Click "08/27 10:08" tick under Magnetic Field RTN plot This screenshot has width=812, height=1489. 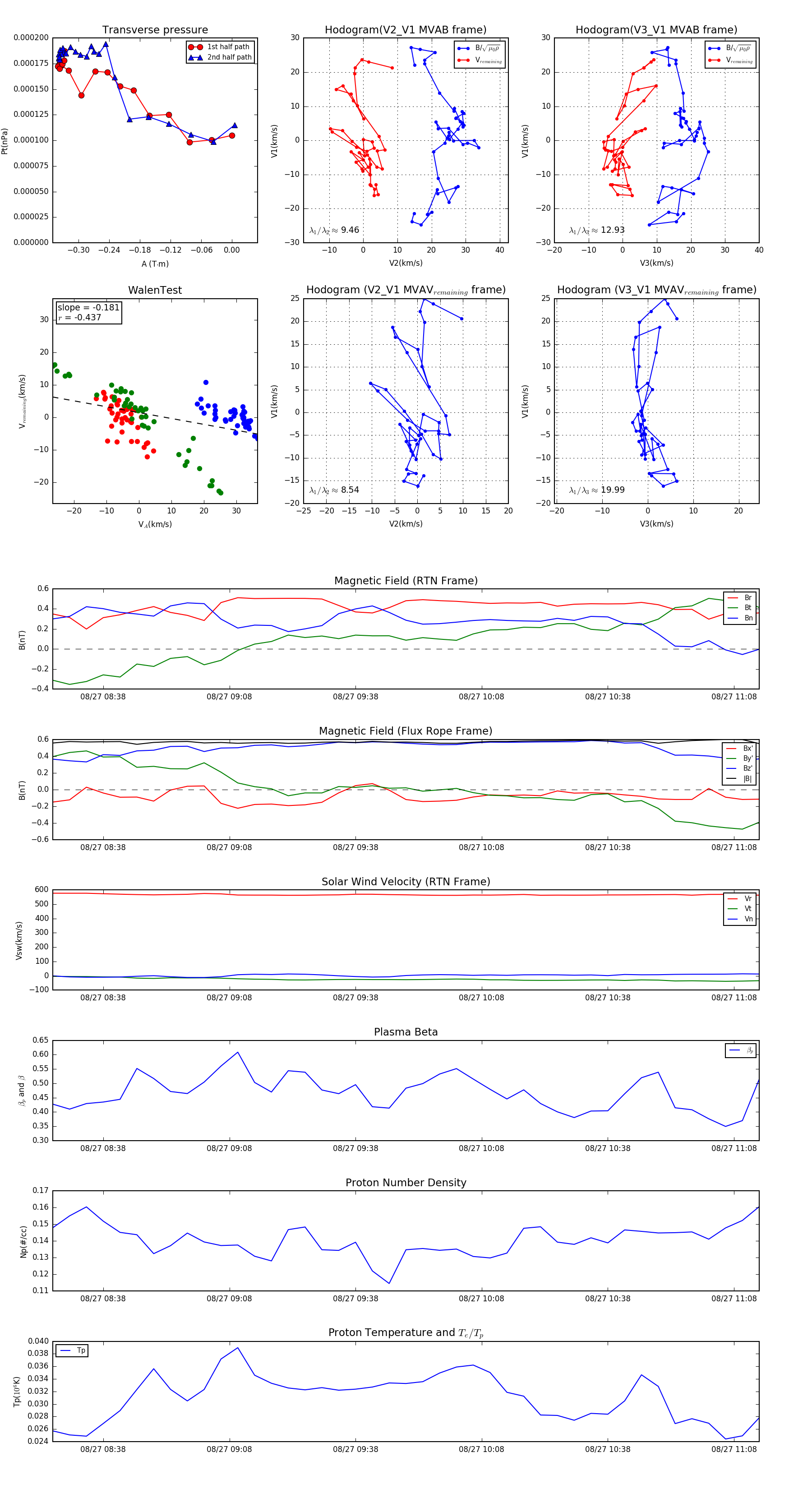click(481, 697)
